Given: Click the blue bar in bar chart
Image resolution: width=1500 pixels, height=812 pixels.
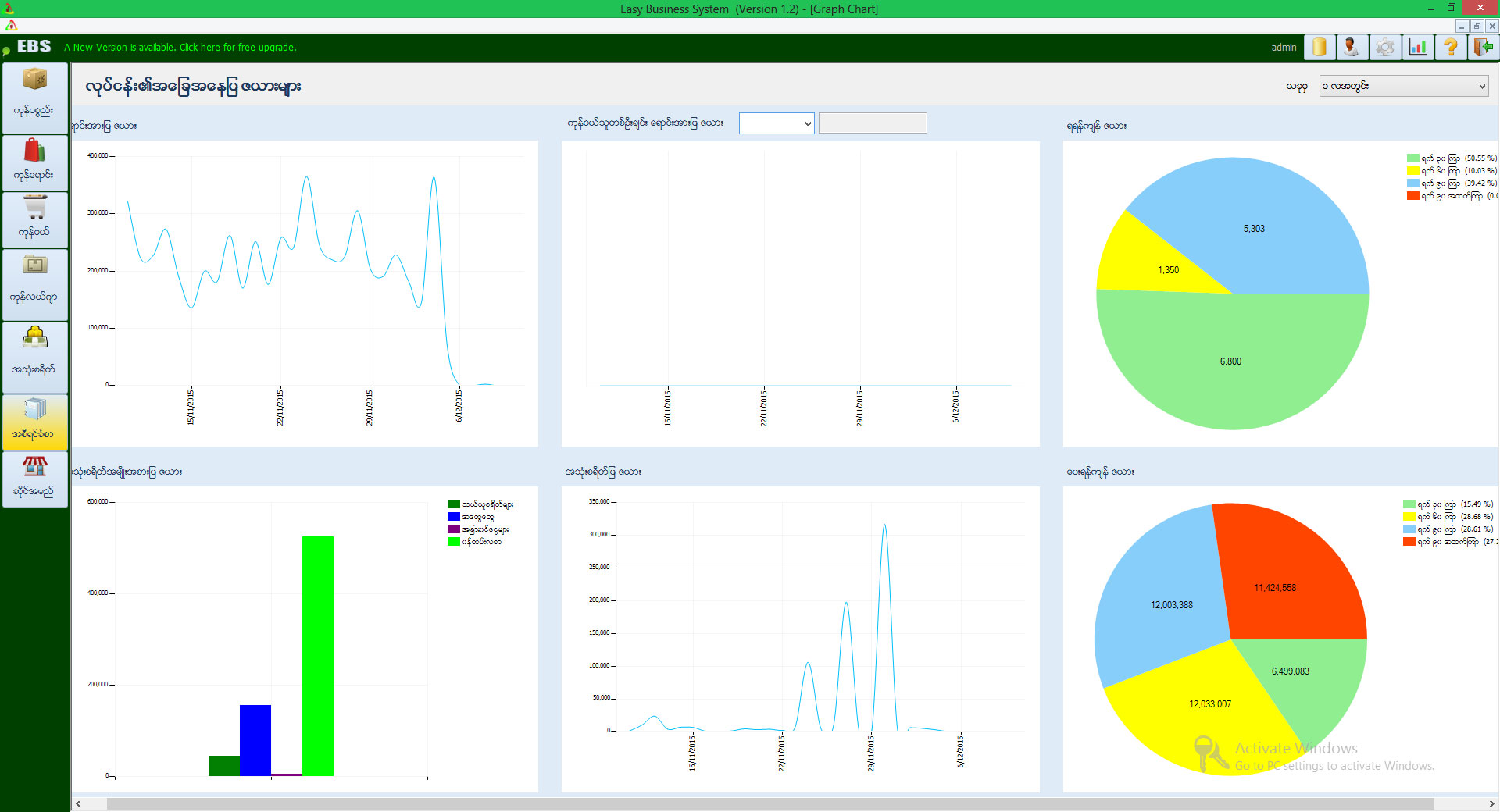Looking at the screenshot, I should (255, 740).
